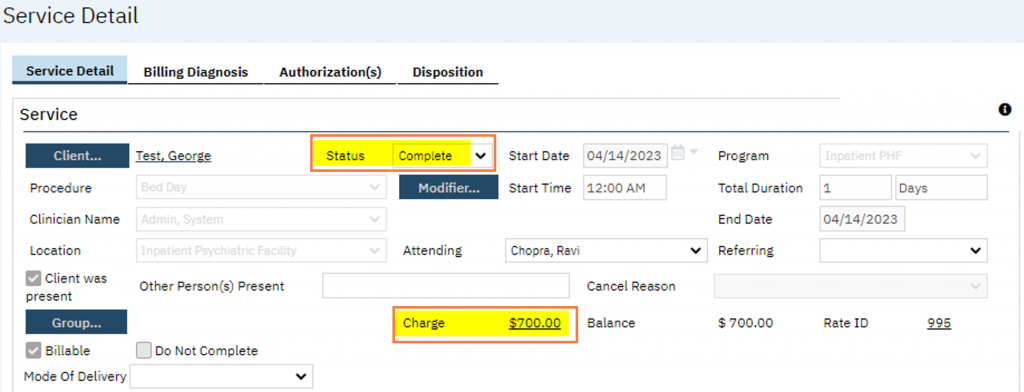Viewport: 1024px width, 392px height.
Task: Uncheck the Billable checkbox
Action: pyautogui.click(x=33, y=351)
